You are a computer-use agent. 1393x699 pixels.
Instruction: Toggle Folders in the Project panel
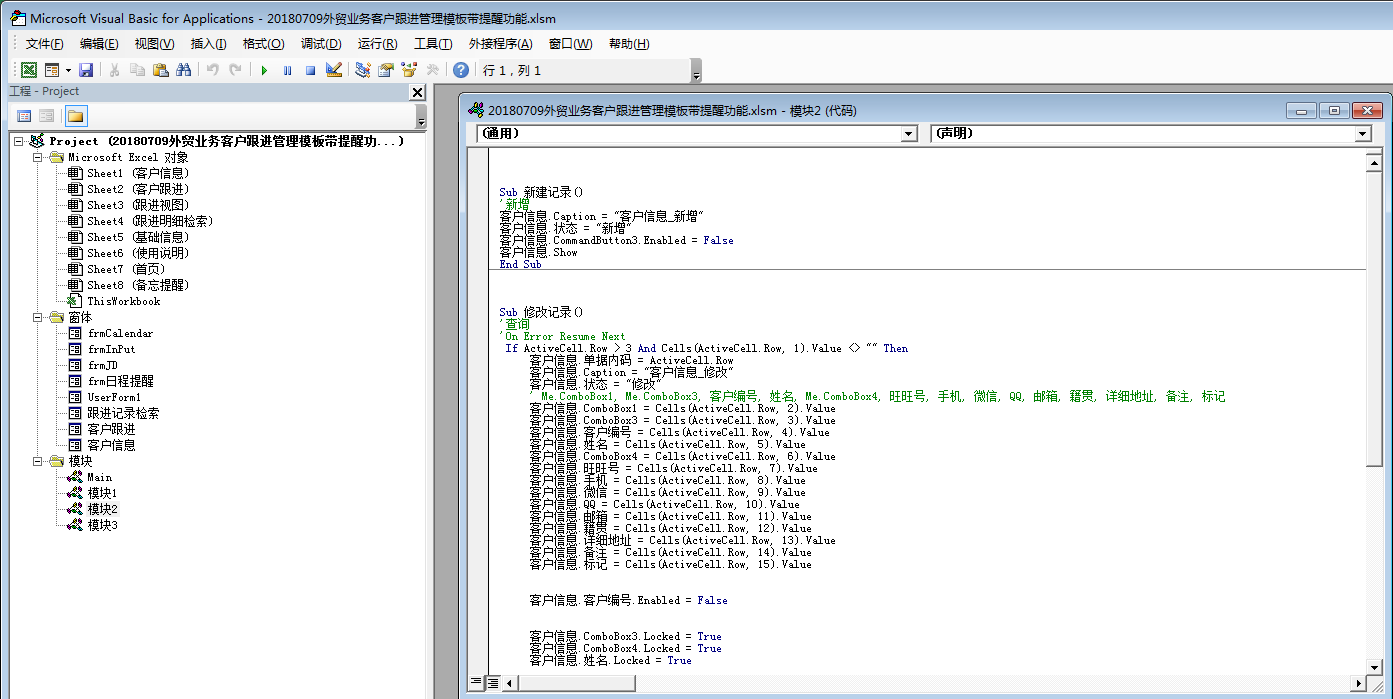point(76,116)
